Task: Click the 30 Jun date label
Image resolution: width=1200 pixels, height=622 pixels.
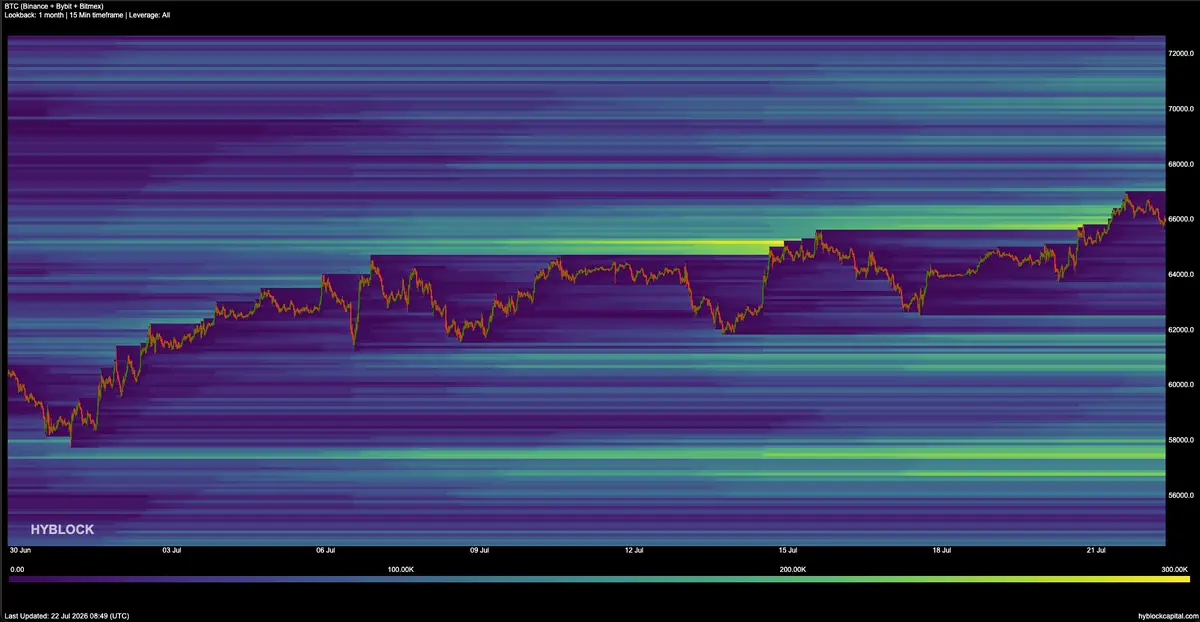Action: tap(18, 550)
